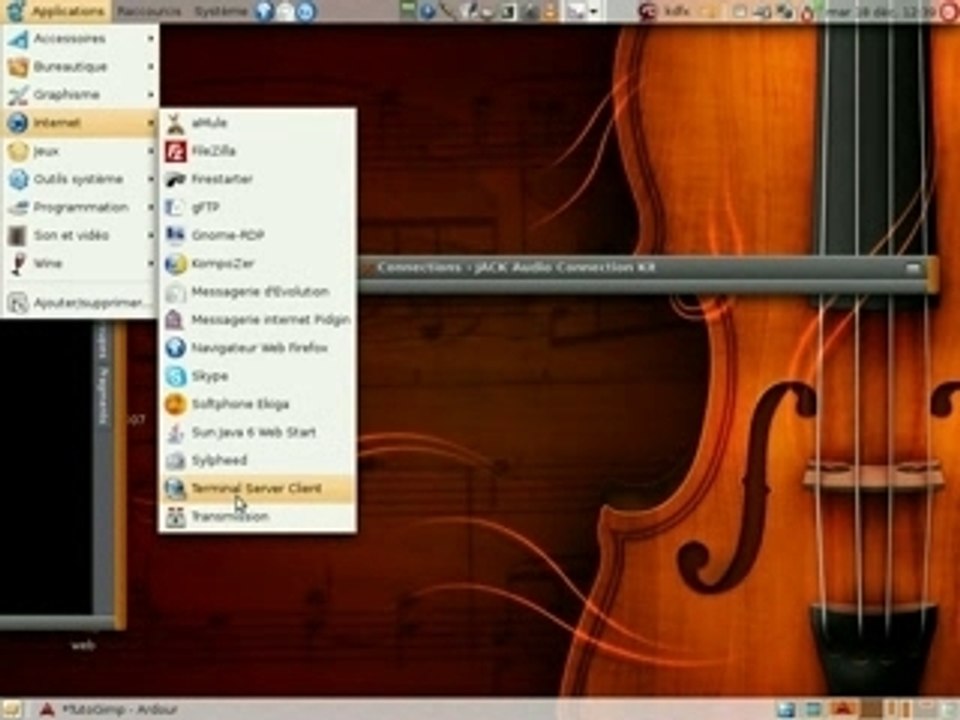Launch Navigateur Web Firefox

(x=258, y=348)
